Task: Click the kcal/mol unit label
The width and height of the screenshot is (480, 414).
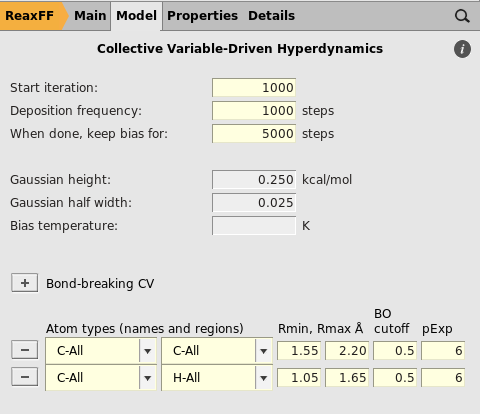Action: point(327,180)
